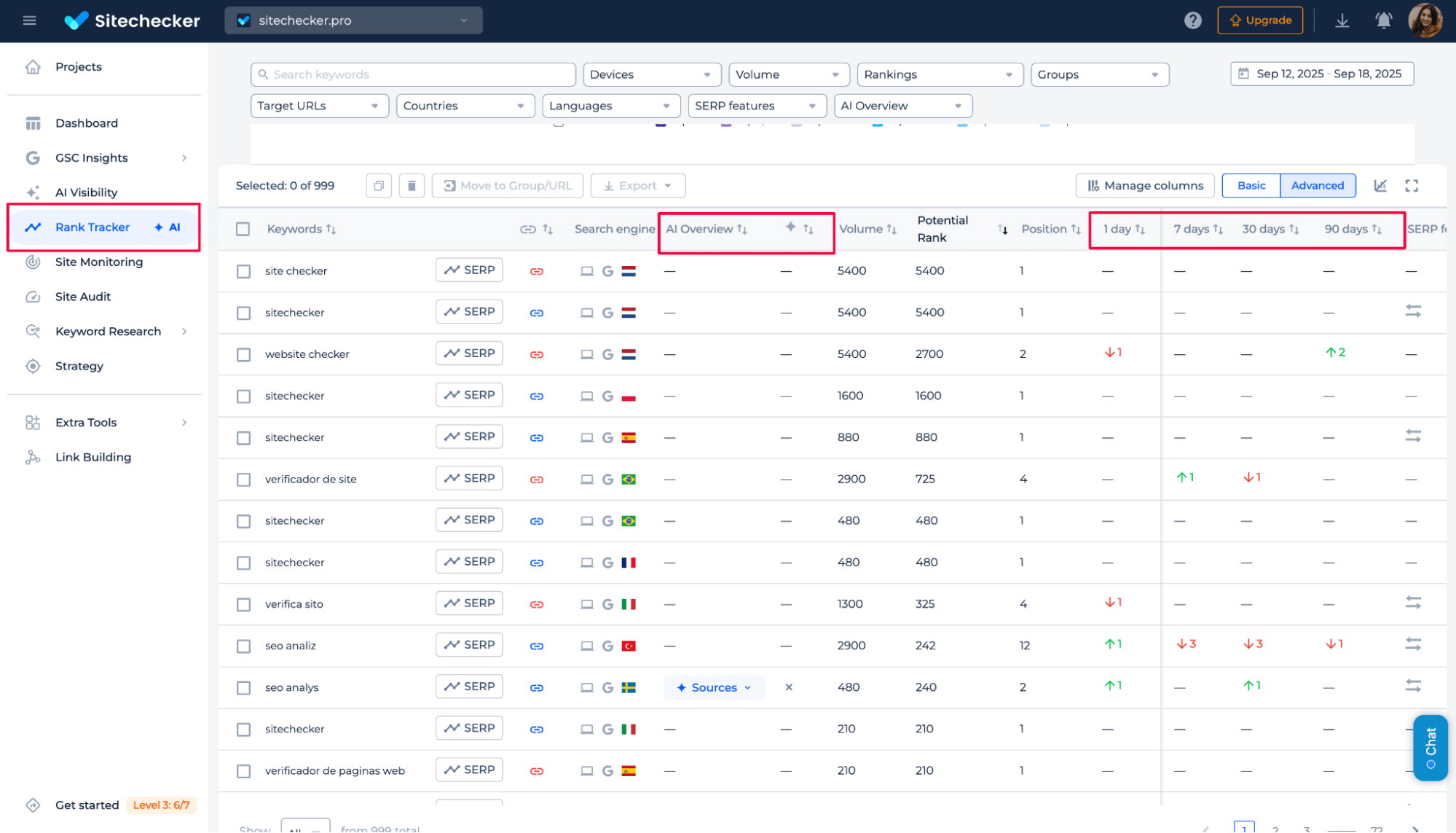The image size is (1456, 833).
Task: Click Move to Group/URL button
Action: point(508,186)
